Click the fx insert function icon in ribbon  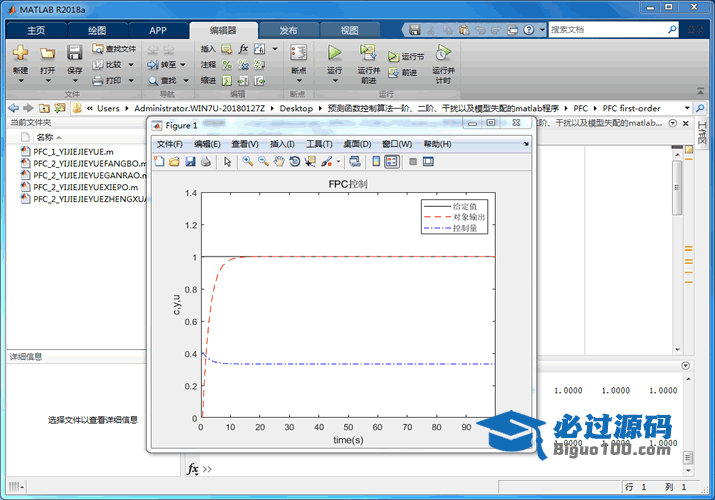(243, 49)
